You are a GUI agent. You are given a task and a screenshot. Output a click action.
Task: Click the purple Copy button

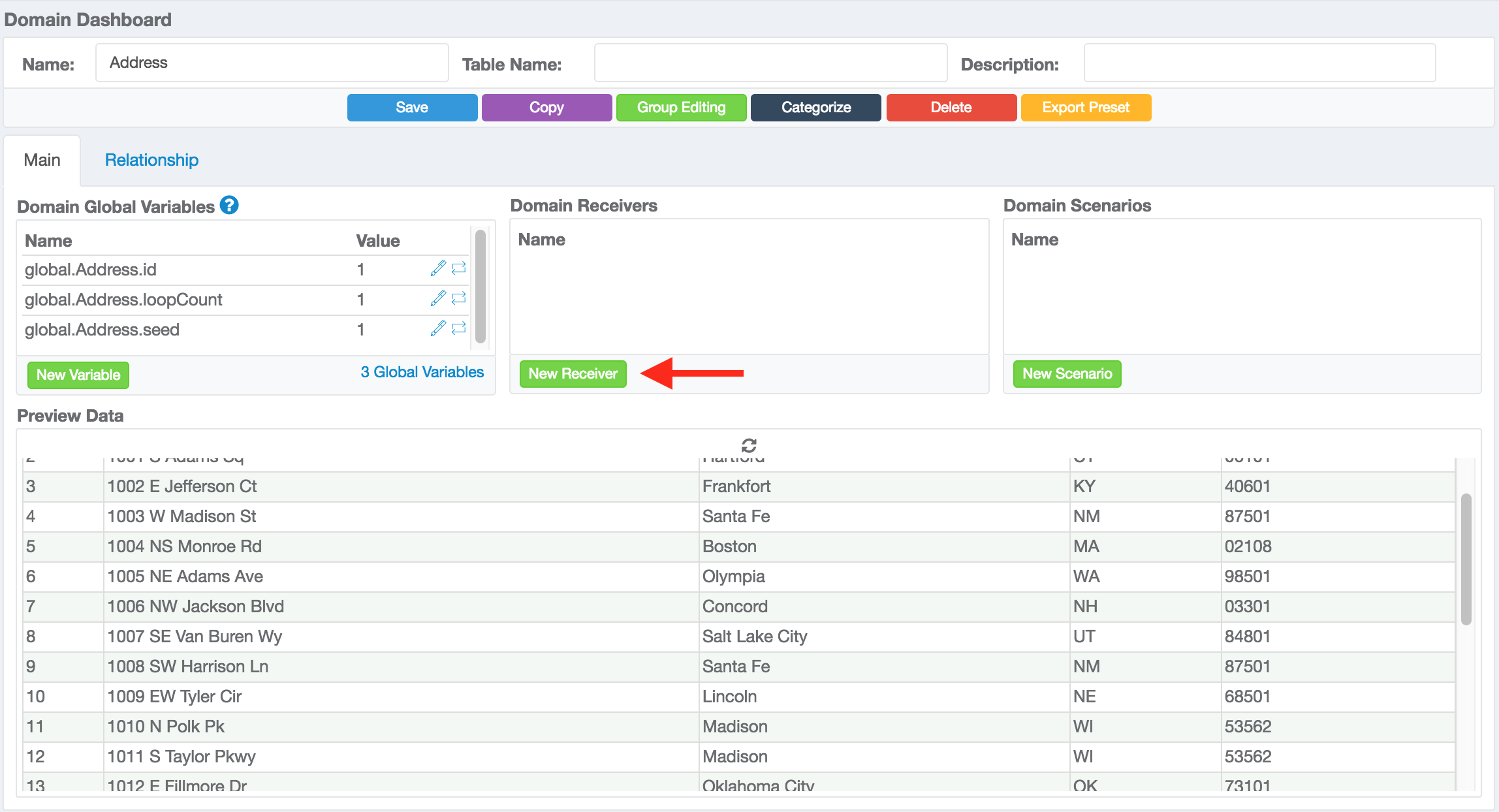click(546, 108)
